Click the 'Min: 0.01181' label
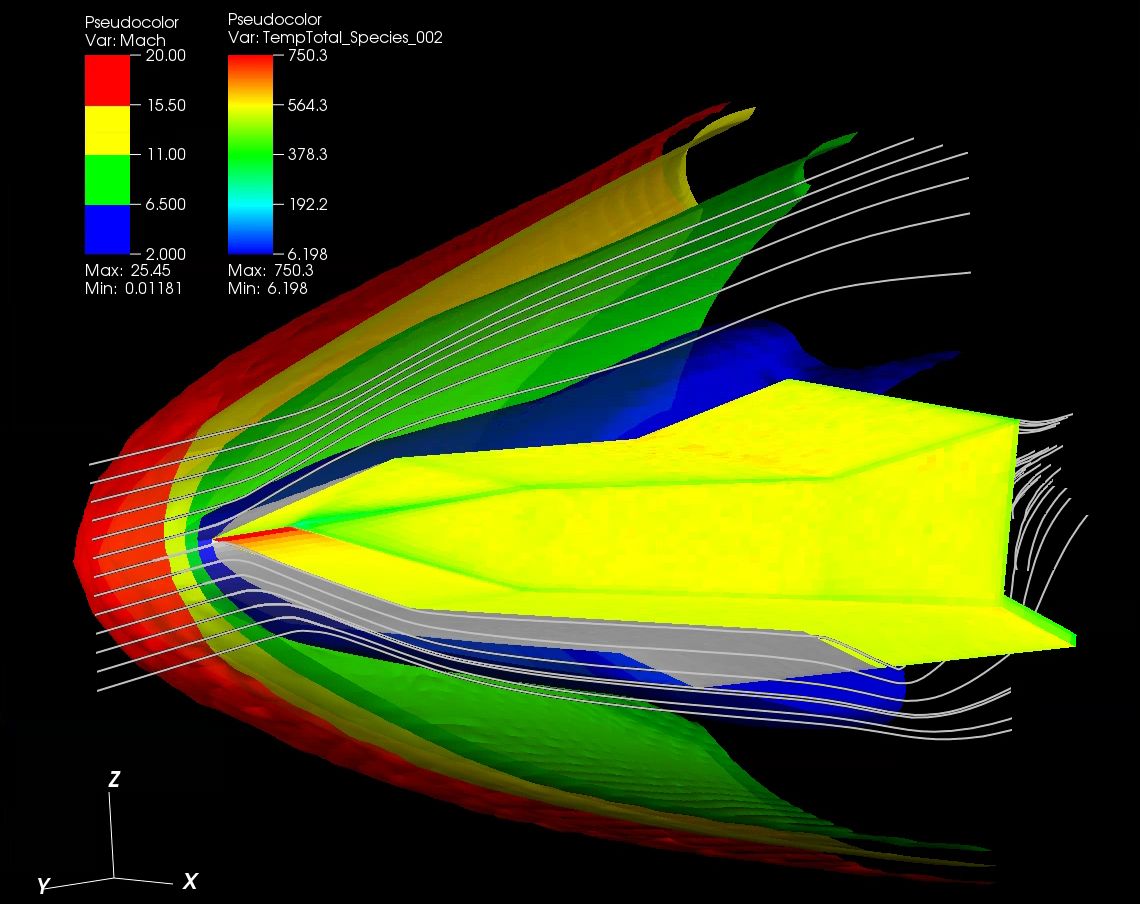This screenshot has height=904, width=1140. tap(133, 289)
